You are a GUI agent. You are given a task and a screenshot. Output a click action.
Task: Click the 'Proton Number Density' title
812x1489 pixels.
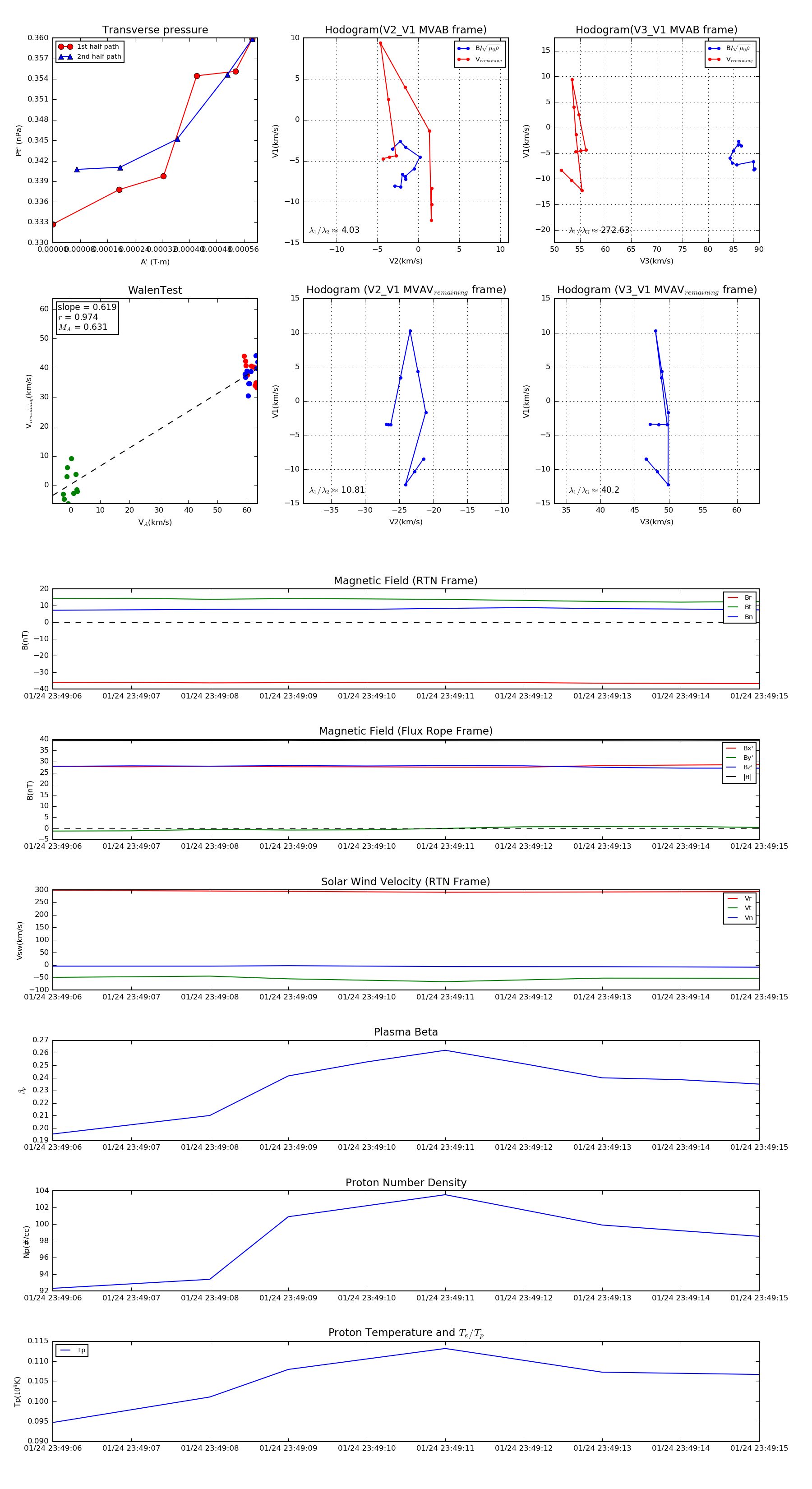coord(406,1183)
